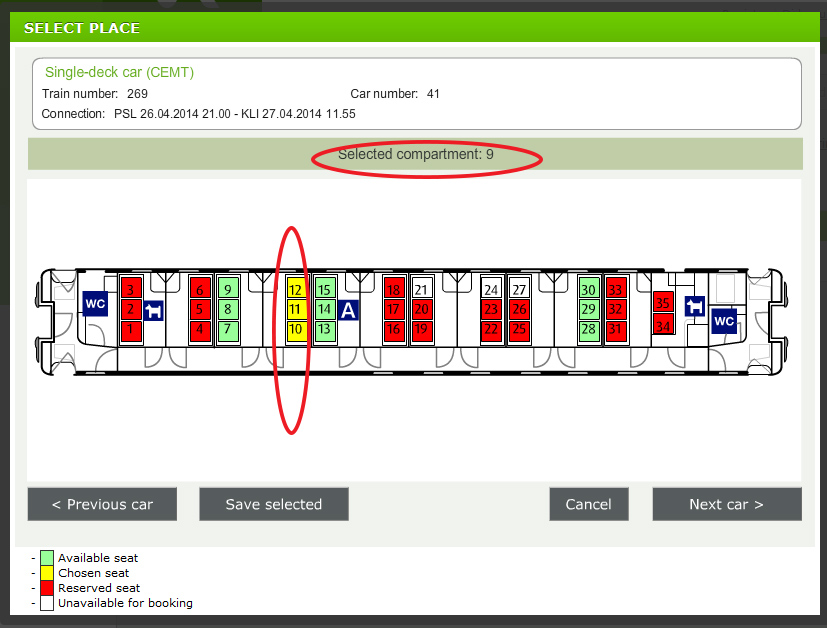This screenshot has width=827, height=628.
Task: Click the pet icon near seat 35
Action: click(x=695, y=306)
